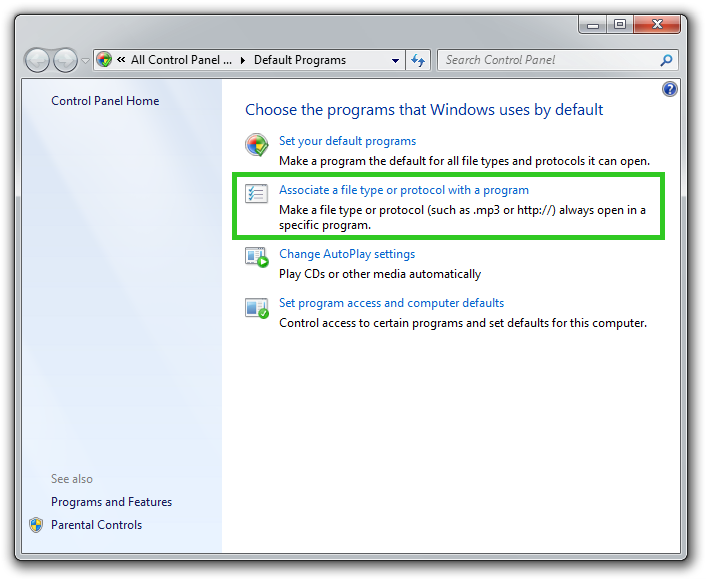This screenshot has height=579, width=706.
Task: Click the Control Panel icon in address bar
Action: tap(104, 59)
